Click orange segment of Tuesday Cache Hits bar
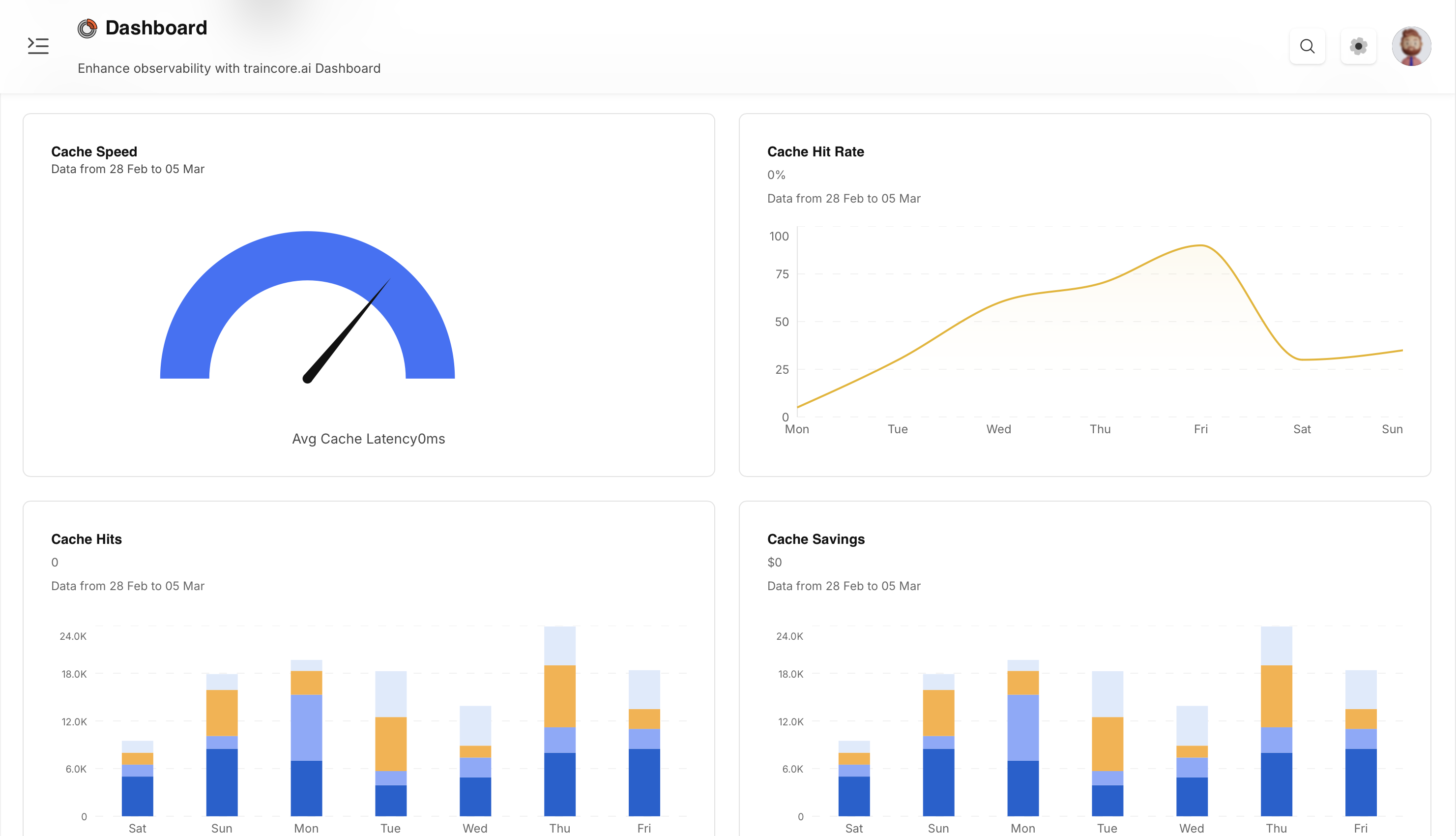 pos(391,744)
